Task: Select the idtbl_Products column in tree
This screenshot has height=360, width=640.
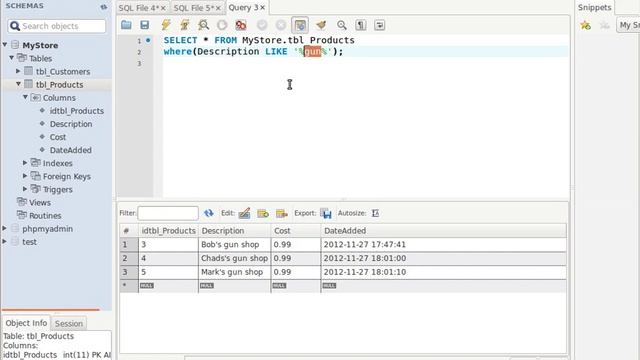Action: pyautogui.click(x=77, y=111)
